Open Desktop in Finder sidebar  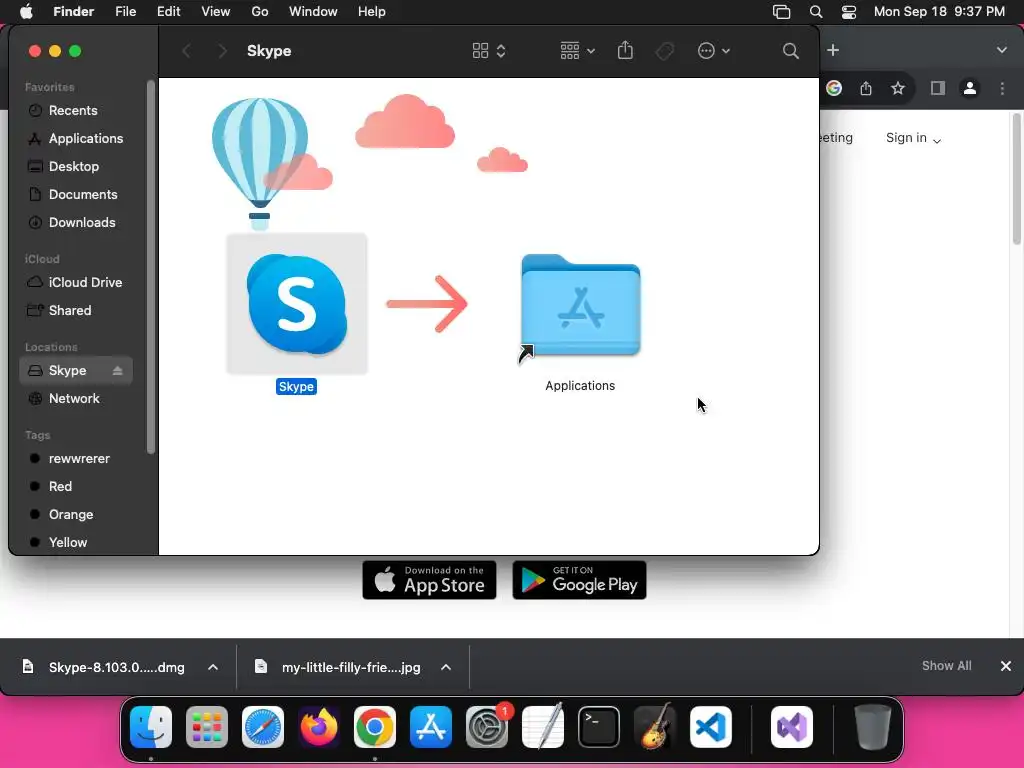(x=74, y=167)
